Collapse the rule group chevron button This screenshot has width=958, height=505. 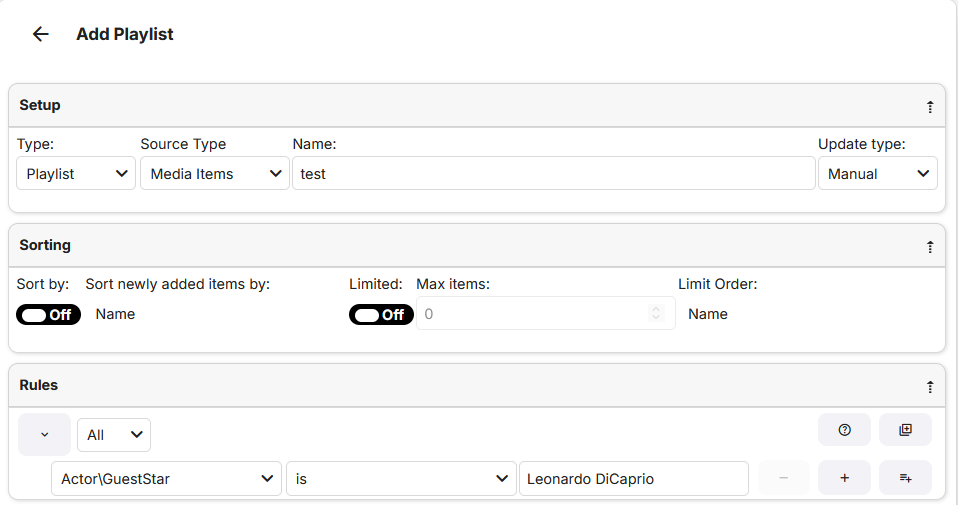coord(44,435)
